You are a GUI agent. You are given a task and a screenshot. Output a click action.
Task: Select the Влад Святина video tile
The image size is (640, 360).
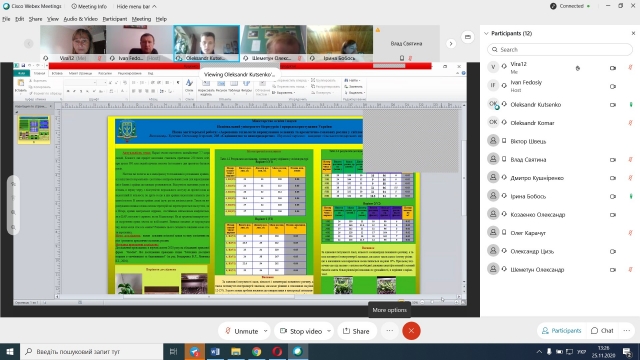(x=406, y=43)
